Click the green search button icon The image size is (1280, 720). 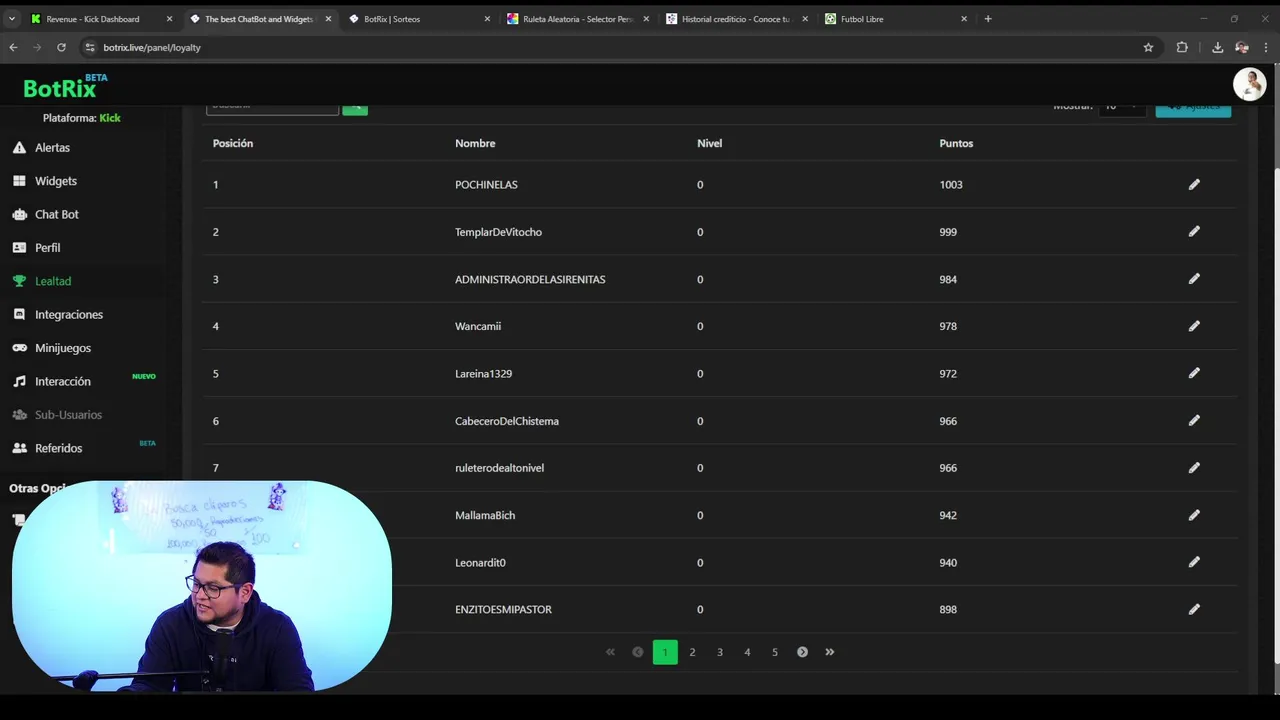(355, 109)
